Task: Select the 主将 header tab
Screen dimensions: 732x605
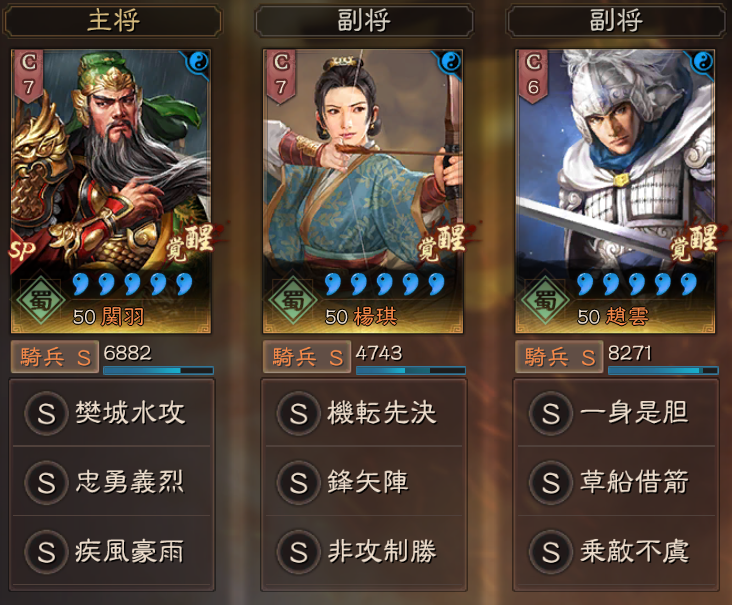Action: [112, 21]
